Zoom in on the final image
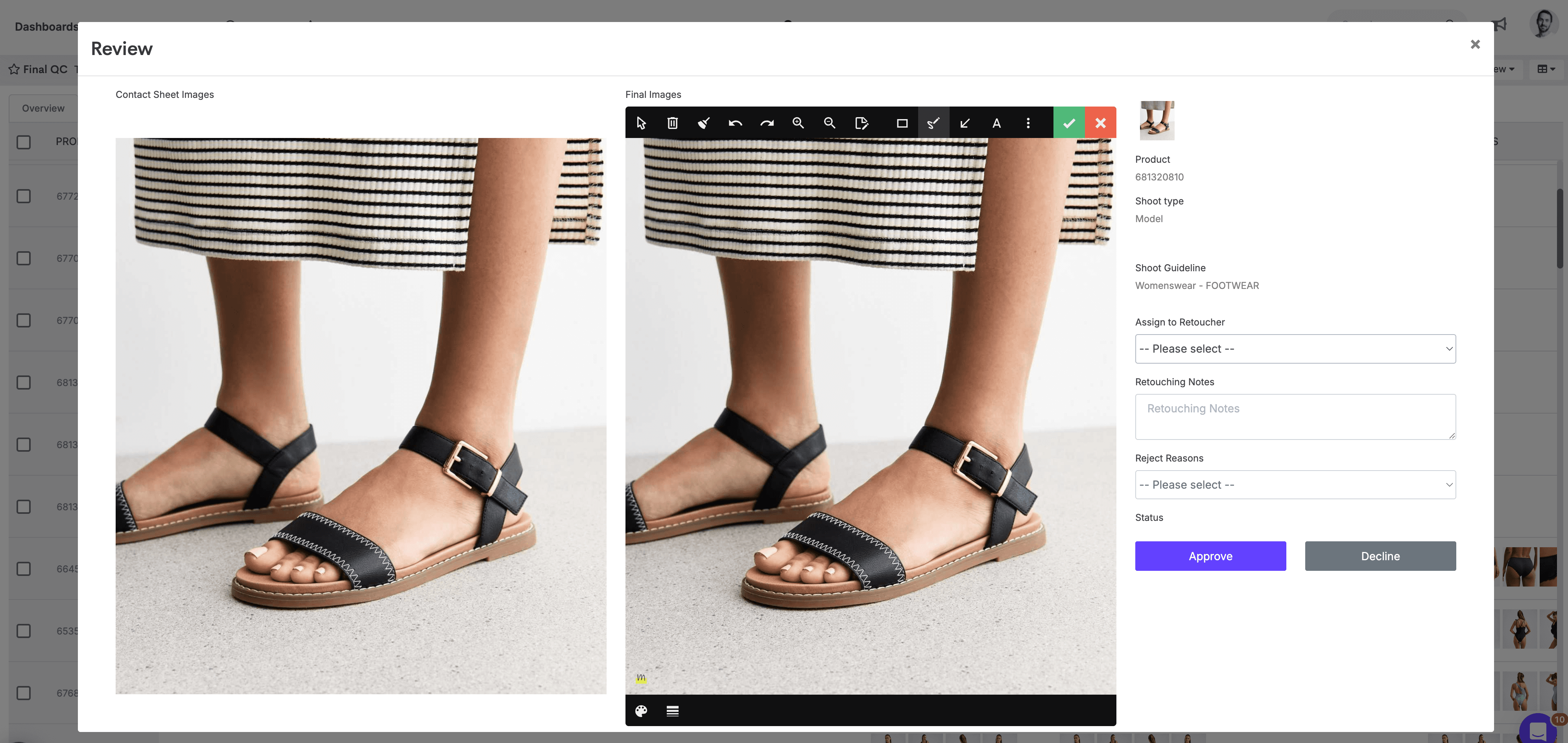Viewport: 1568px width, 743px height. (798, 123)
